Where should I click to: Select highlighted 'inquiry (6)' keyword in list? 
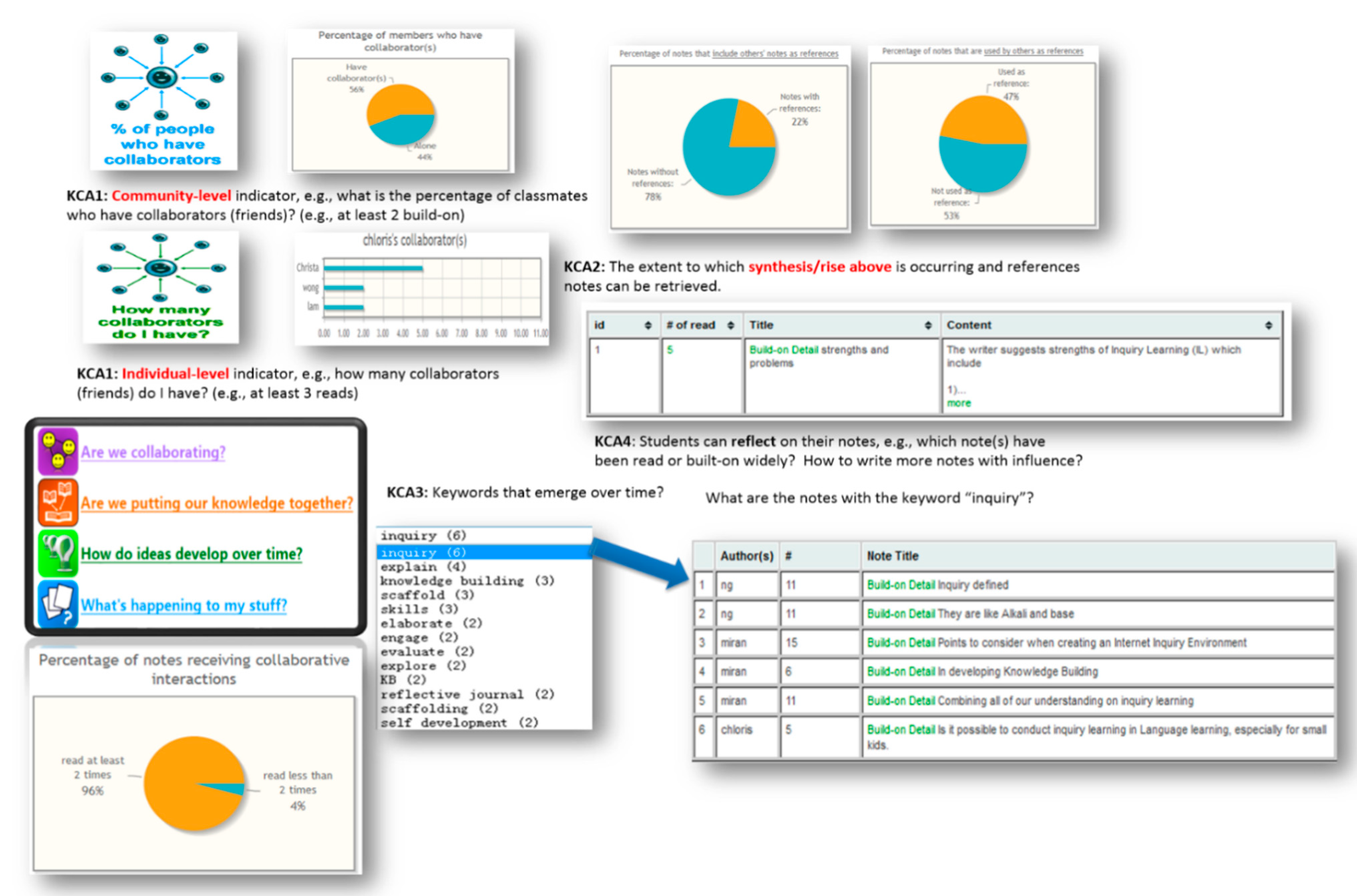(424, 552)
